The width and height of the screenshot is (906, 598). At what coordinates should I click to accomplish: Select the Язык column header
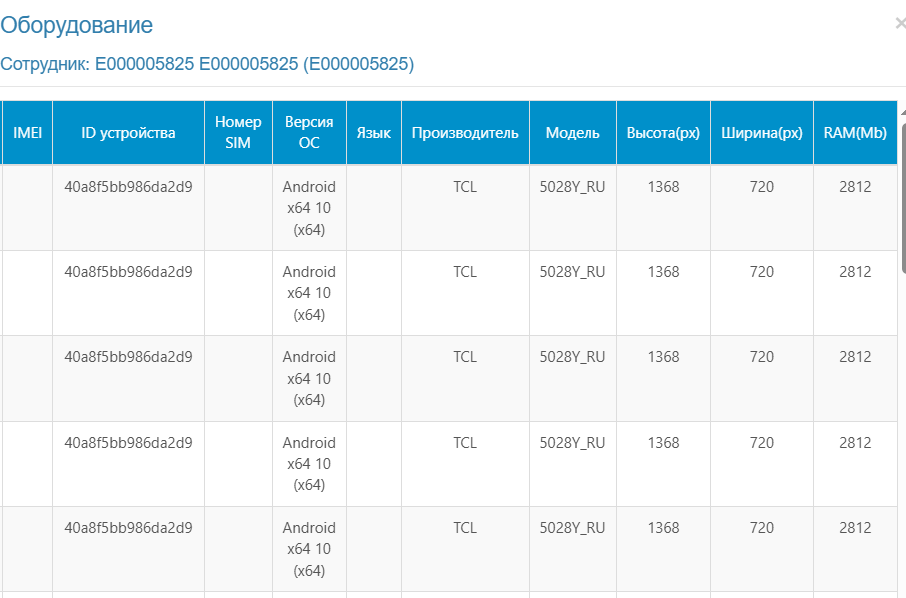[x=374, y=133]
